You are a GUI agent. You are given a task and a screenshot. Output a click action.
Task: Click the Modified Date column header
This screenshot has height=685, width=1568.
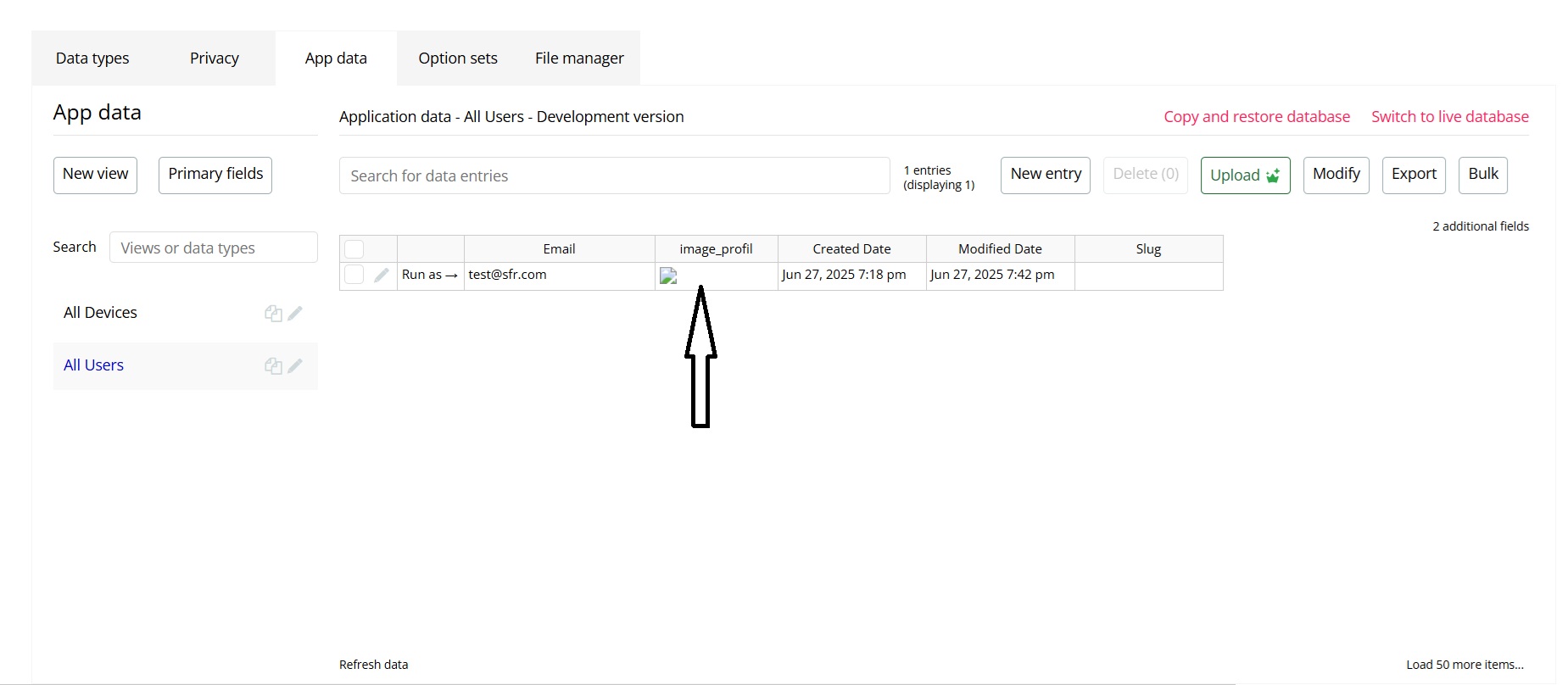point(1001,249)
